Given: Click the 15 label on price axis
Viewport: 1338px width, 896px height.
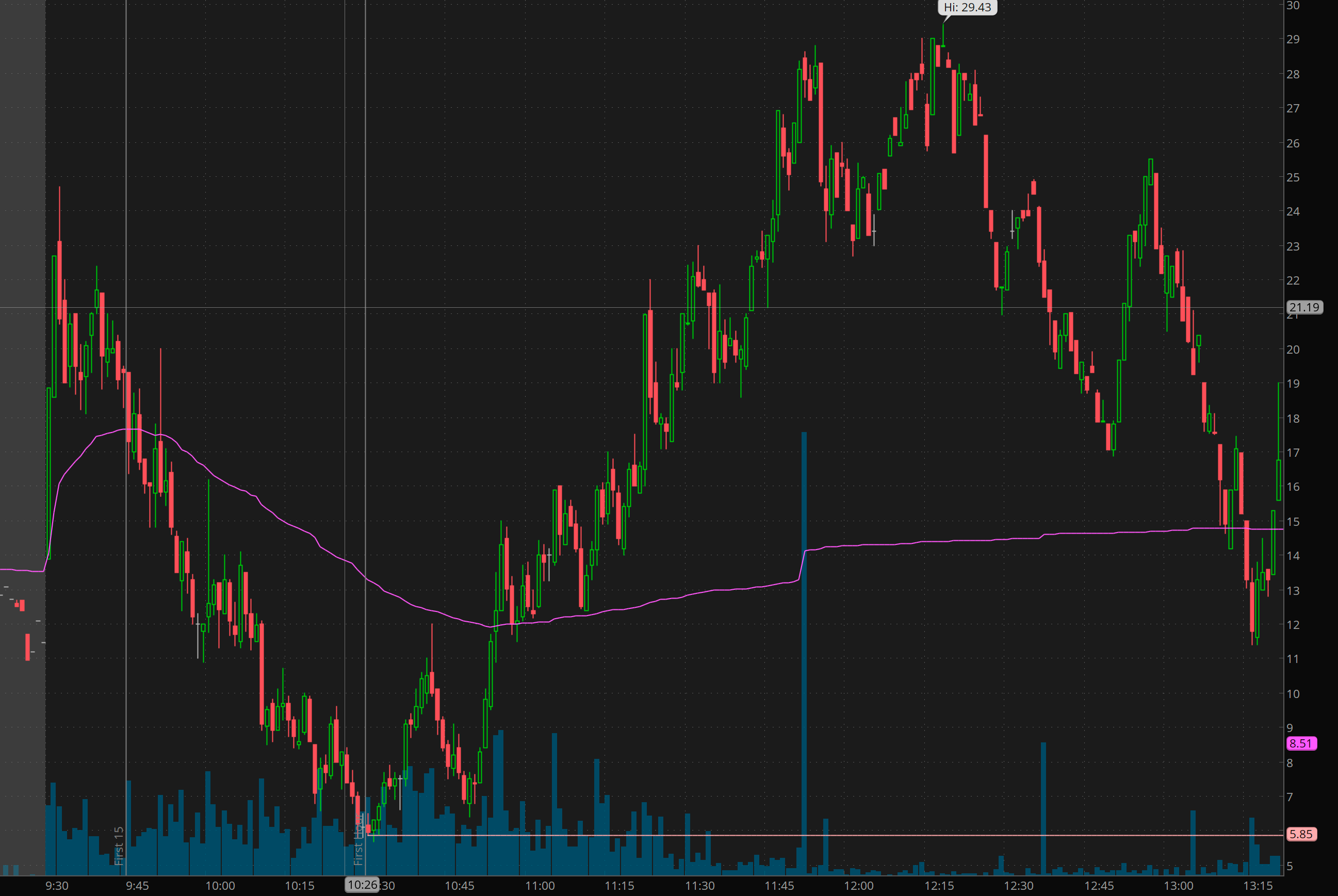Looking at the screenshot, I should [x=1293, y=522].
